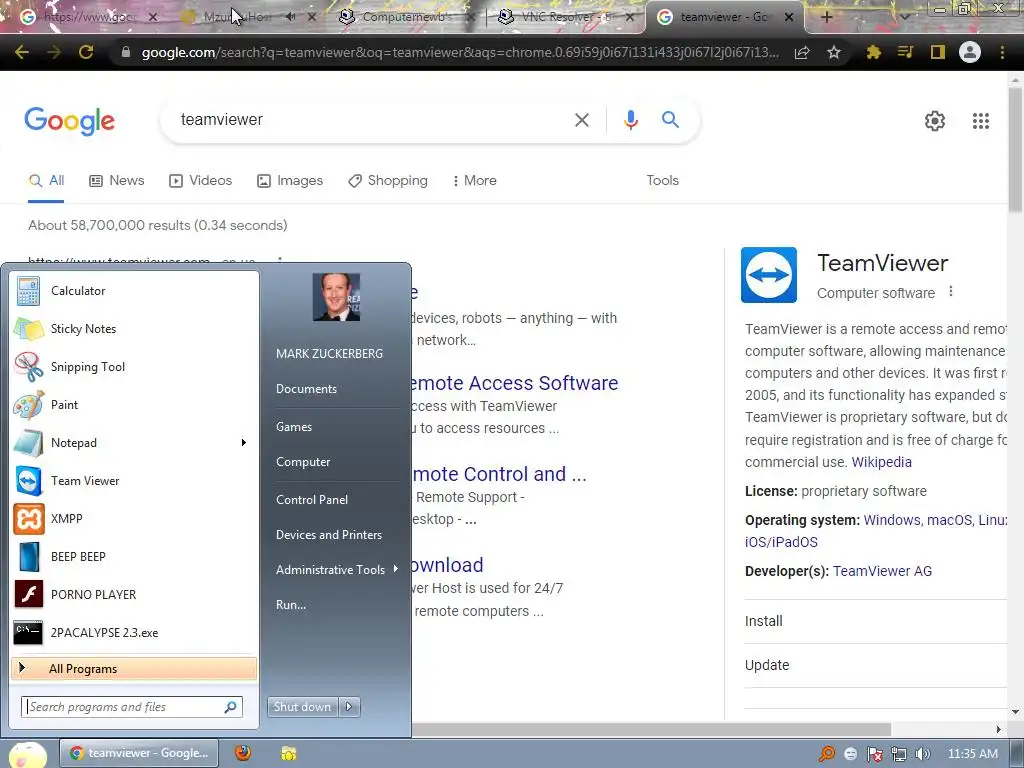This screenshot has width=1024, height=768.
Task: Click the network tray icon
Action: coord(899,754)
